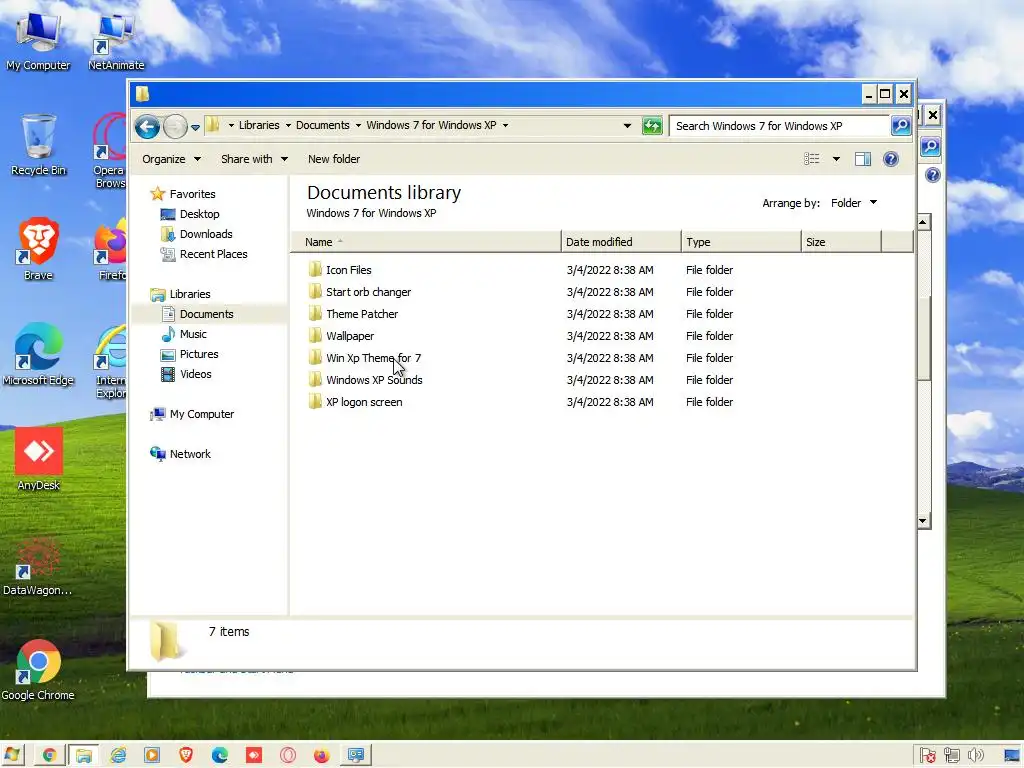Click the search magnifier button

point(901,125)
